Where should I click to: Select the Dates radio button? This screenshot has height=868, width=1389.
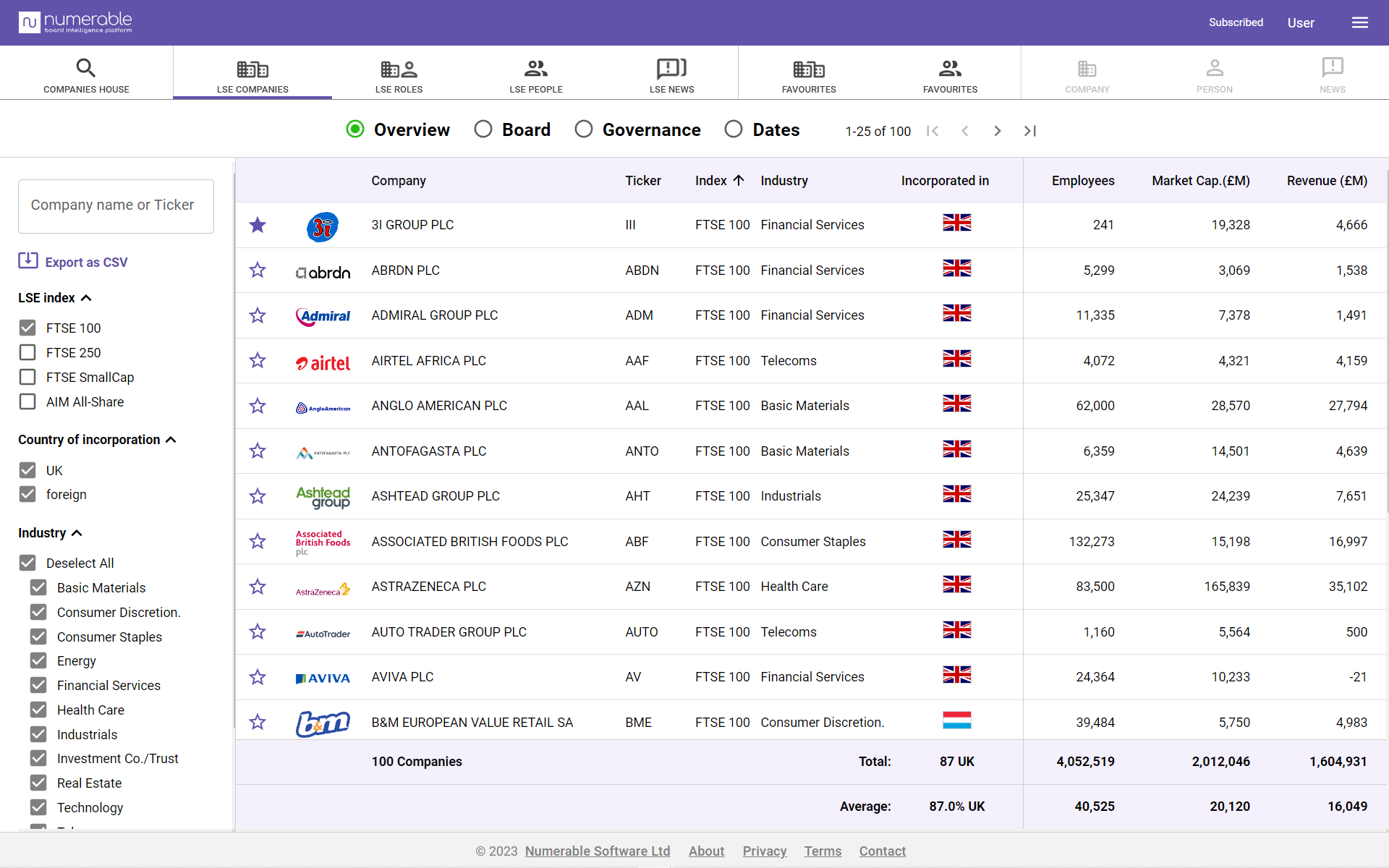pyautogui.click(x=734, y=129)
